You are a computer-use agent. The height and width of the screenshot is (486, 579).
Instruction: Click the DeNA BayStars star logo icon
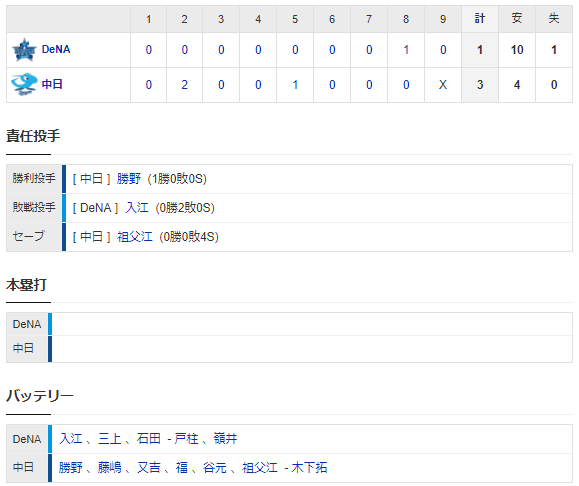[24, 50]
